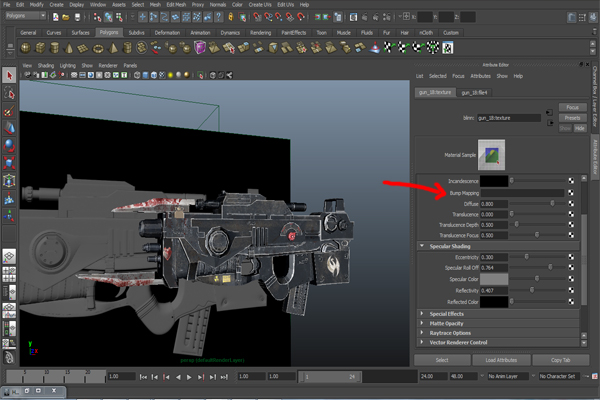Click the Presets button
The height and width of the screenshot is (400, 600).
click(572, 118)
